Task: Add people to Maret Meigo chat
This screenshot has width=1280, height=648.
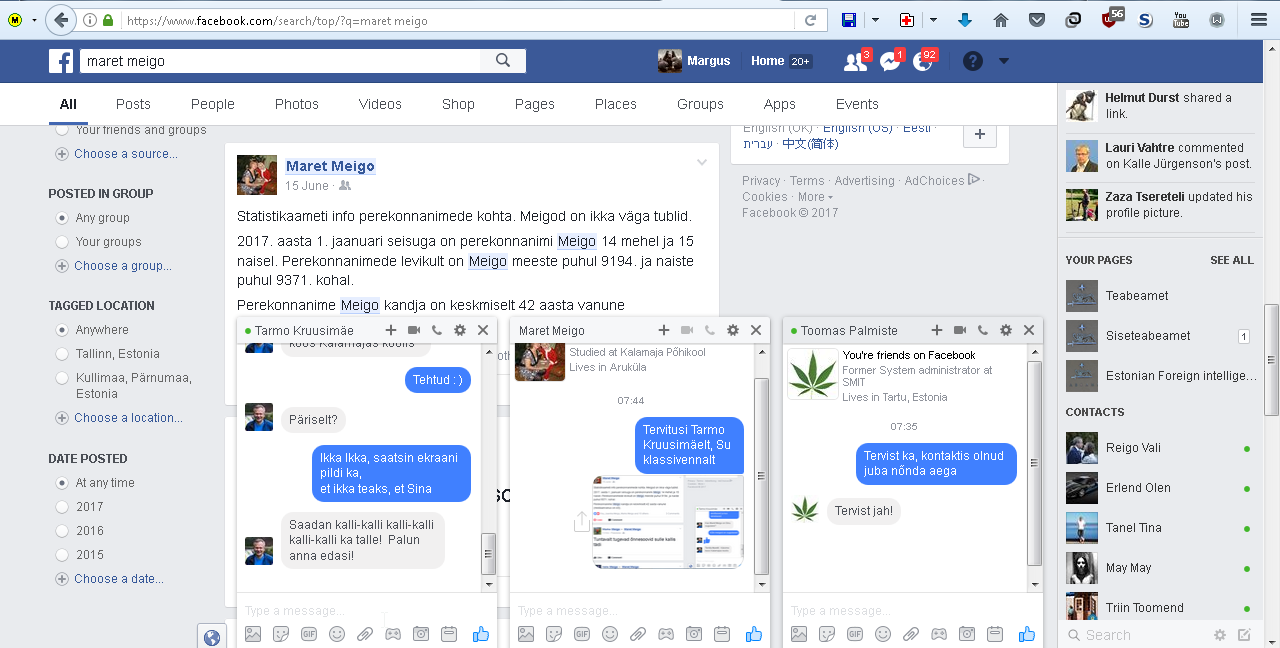Action: pos(664,330)
